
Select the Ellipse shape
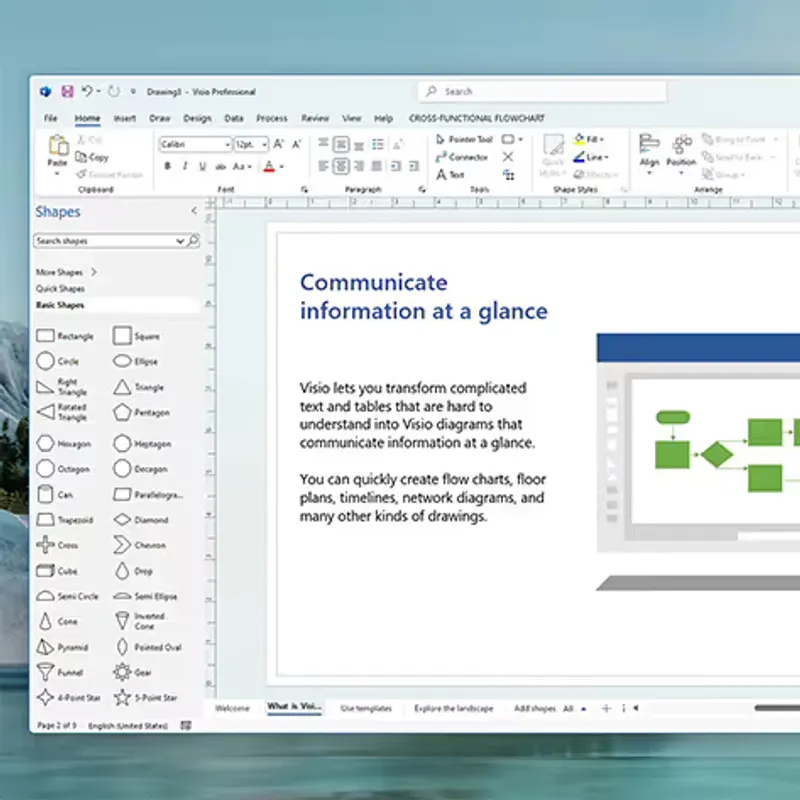135,361
